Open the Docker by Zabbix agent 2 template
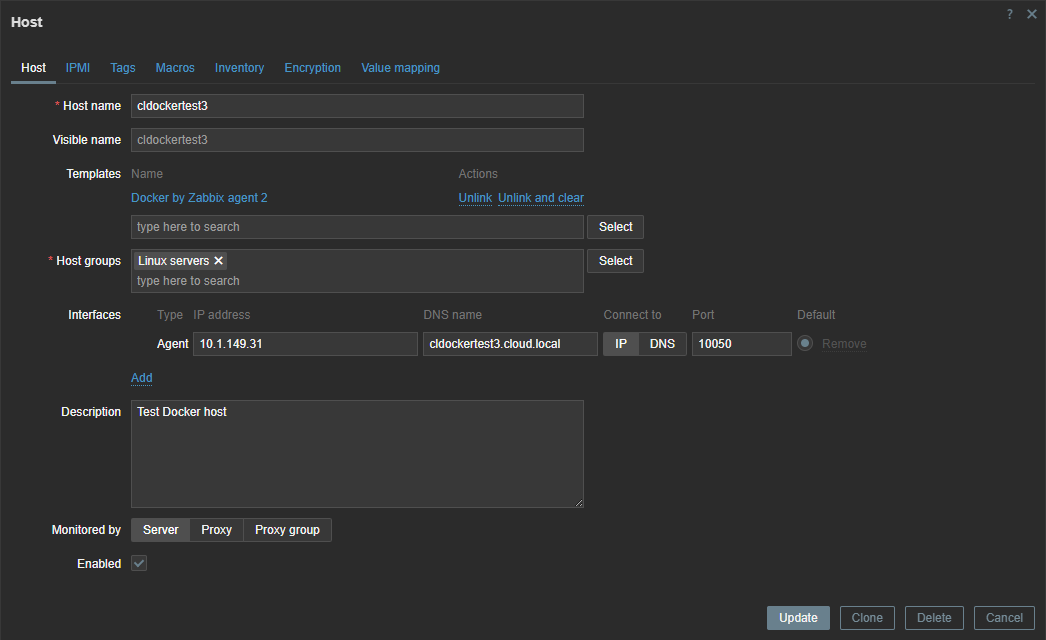This screenshot has width=1046, height=640. click(x=198, y=197)
